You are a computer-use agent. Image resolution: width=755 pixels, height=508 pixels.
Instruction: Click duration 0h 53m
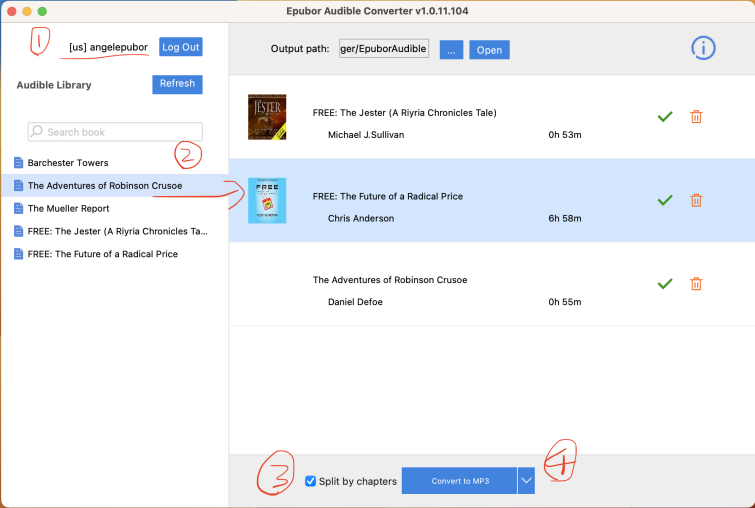click(565, 135)
